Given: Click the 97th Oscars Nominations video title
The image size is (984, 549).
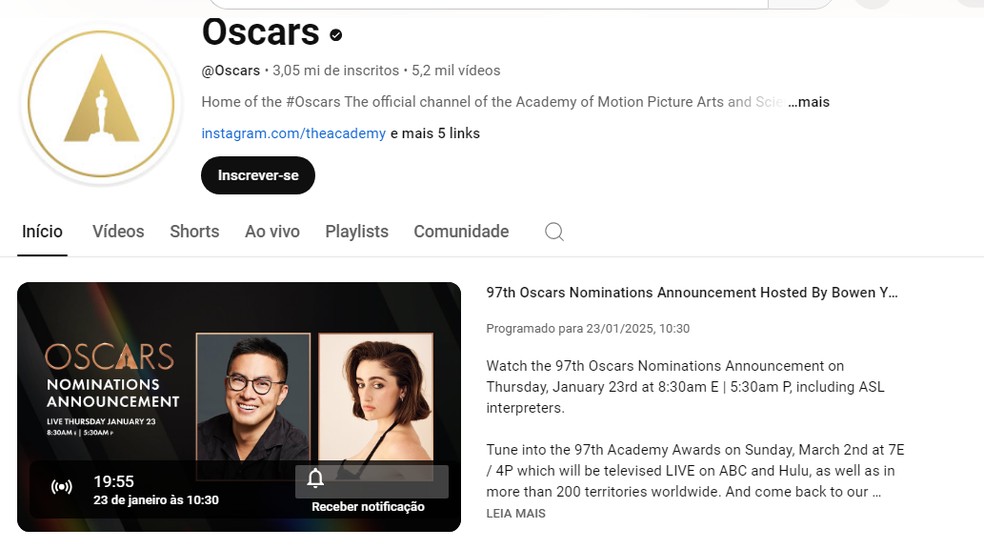Looking at the screenshot, I should point(692,293).
